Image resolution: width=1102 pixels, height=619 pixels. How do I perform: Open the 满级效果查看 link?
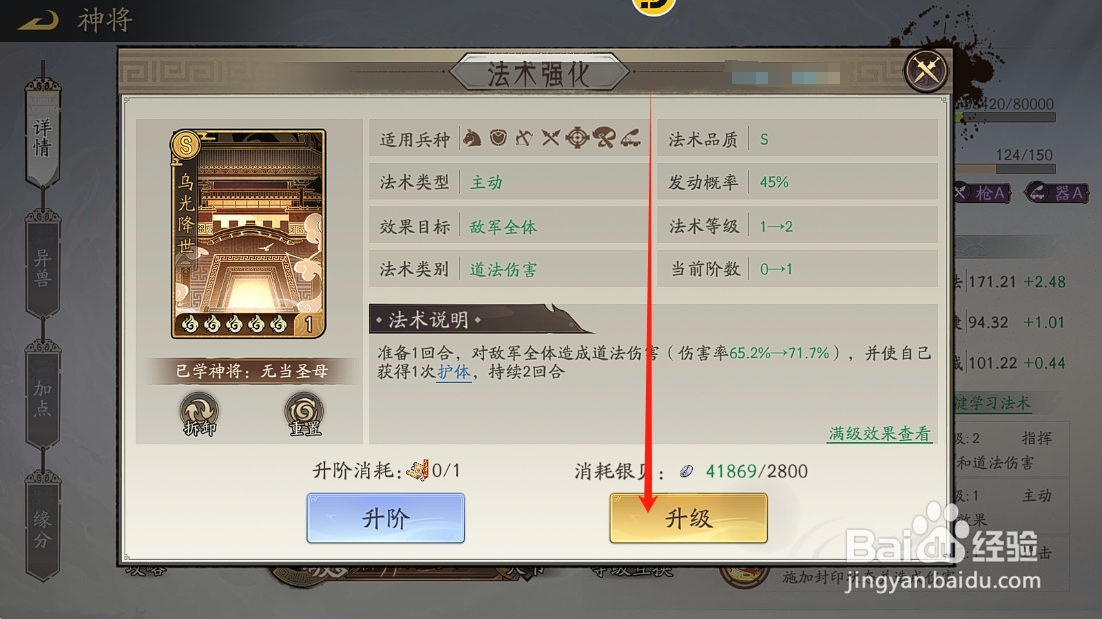coord(879,434)
